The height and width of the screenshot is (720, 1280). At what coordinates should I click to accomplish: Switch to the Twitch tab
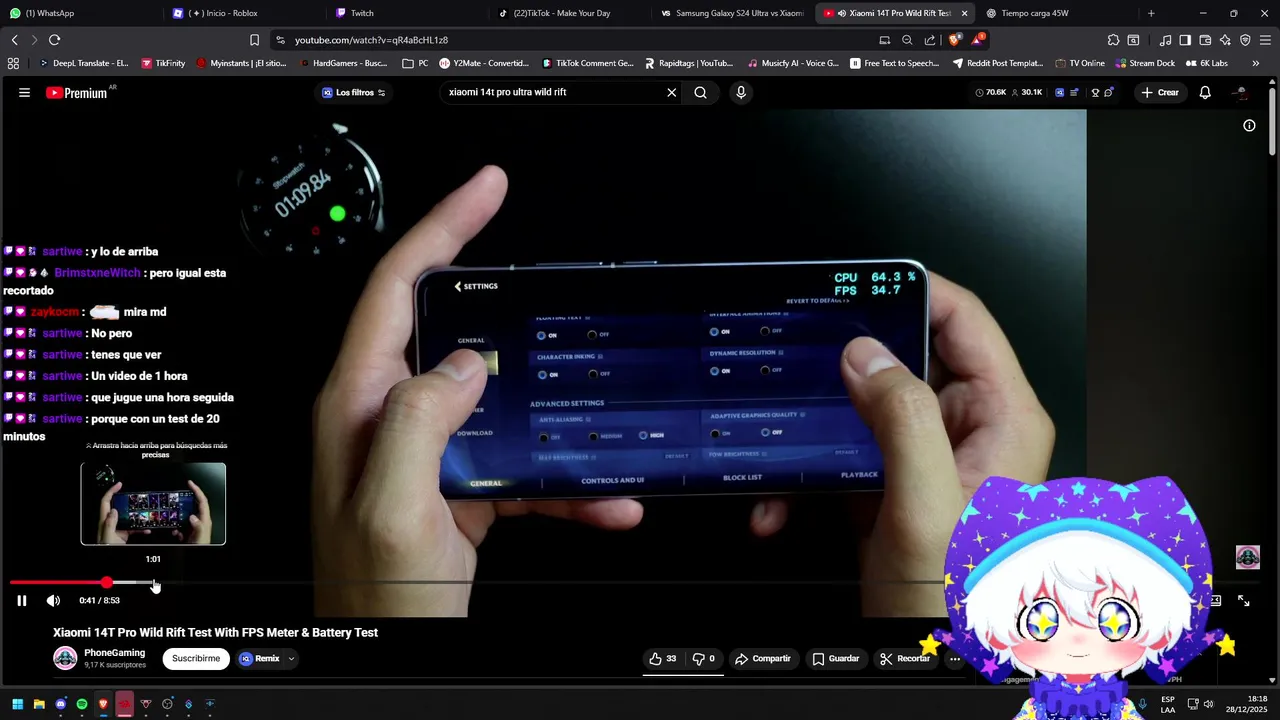(x=406, y=13)
